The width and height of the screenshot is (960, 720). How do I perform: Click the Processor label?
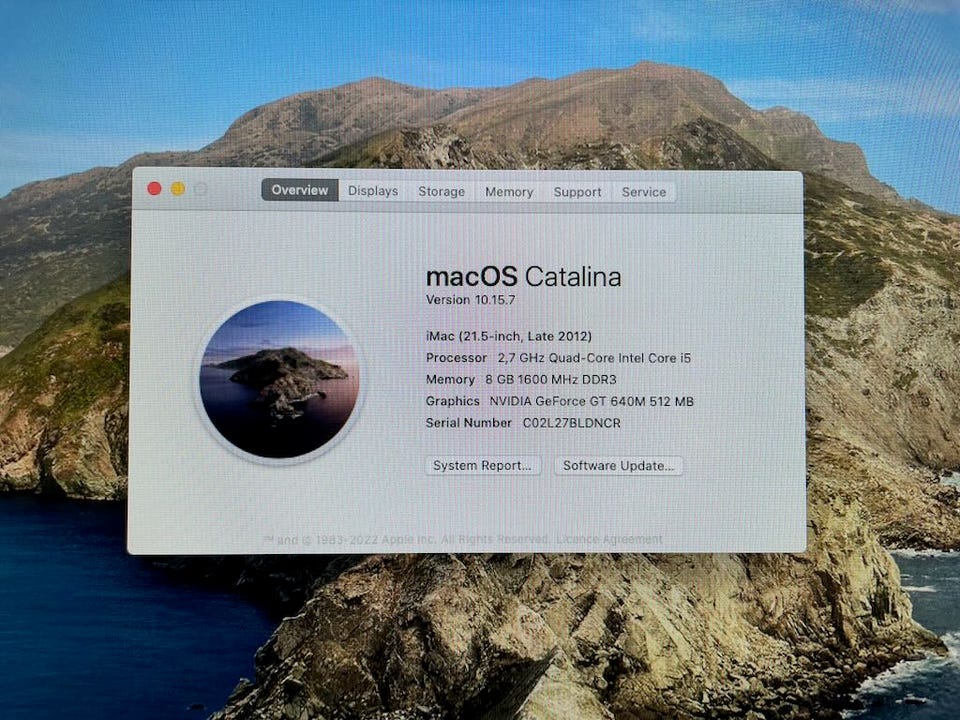(x=456, y=358)
